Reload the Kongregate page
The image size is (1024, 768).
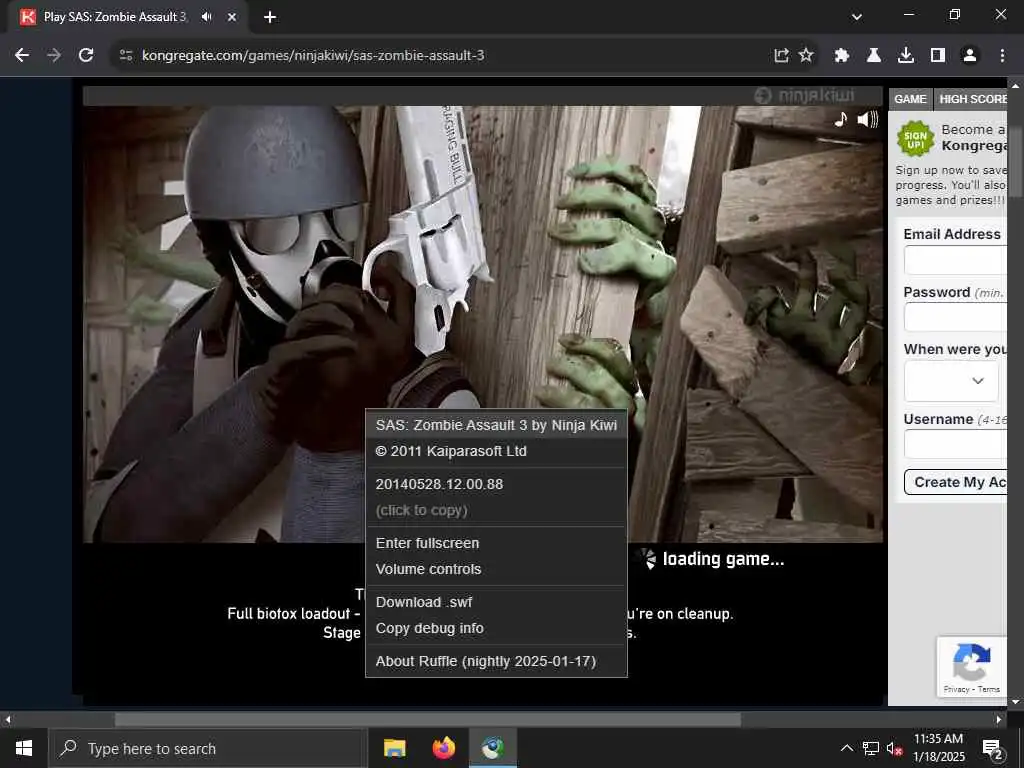(x=86, y=56)
